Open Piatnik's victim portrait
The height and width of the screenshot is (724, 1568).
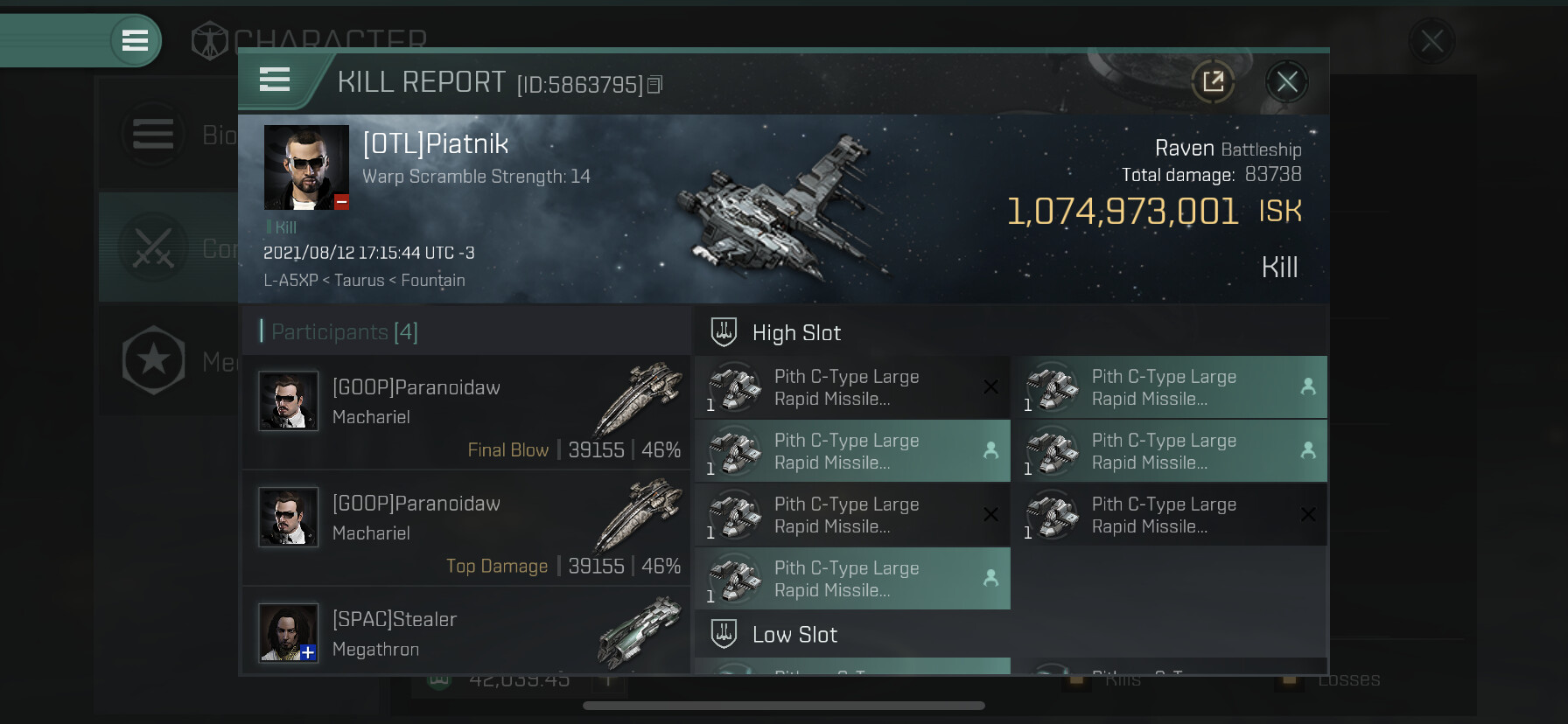point(307,167)
